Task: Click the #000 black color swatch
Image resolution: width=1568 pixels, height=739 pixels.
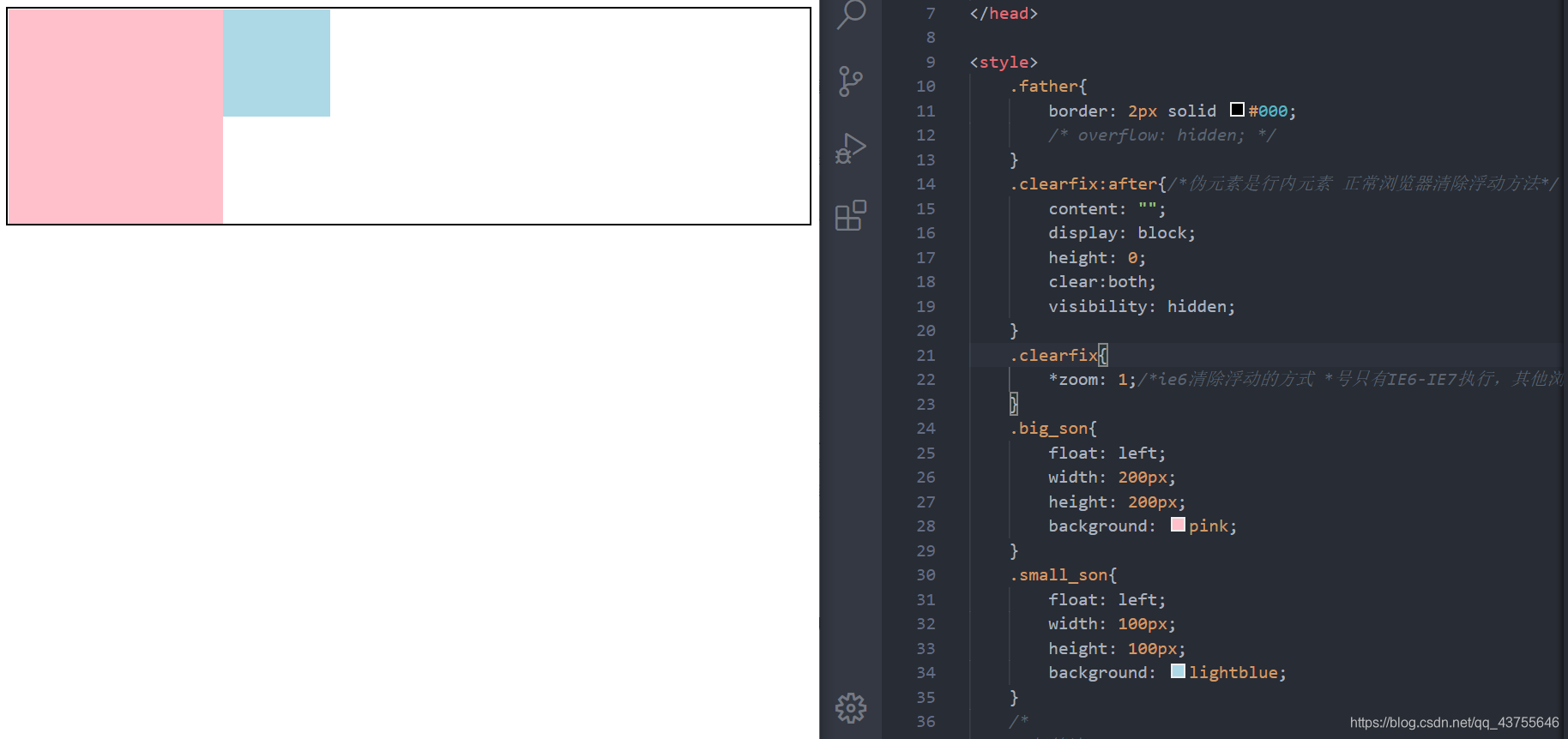Action: pyautogui.click(x=1237, y=110)
